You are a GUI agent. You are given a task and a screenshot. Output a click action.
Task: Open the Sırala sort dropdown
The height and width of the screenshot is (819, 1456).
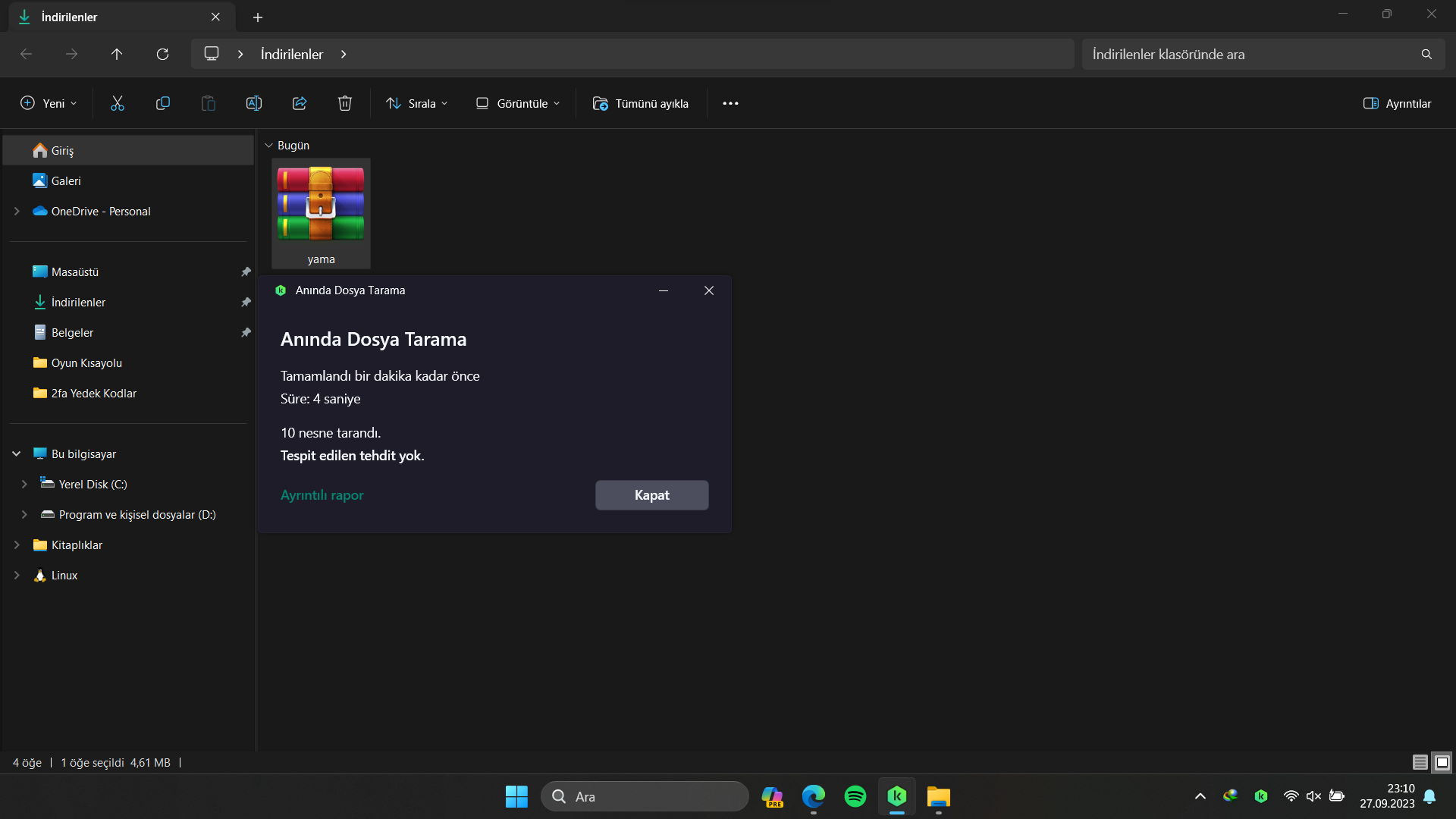pos(417,103)
